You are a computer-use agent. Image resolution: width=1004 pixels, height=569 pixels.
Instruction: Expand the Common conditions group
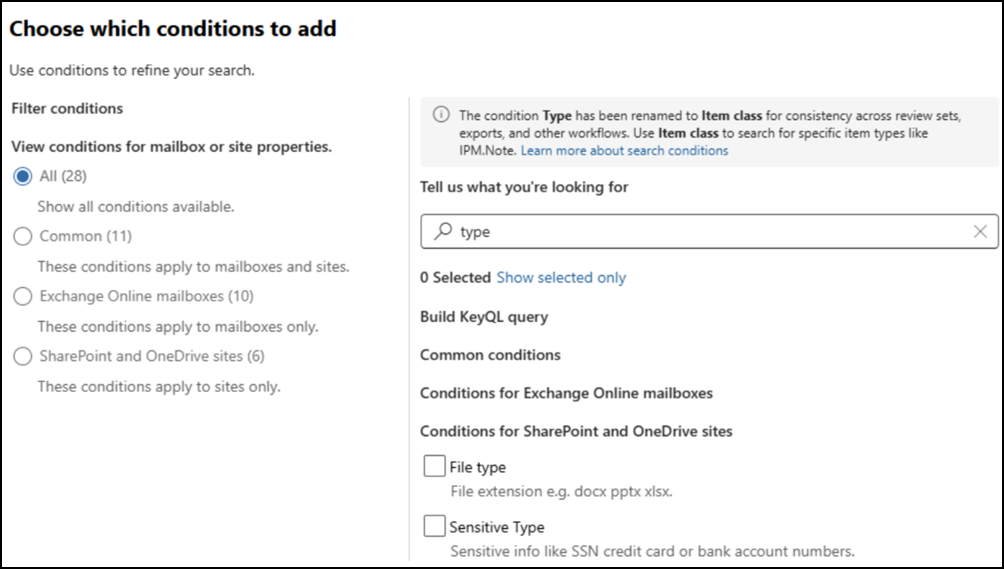click(490, 355)
